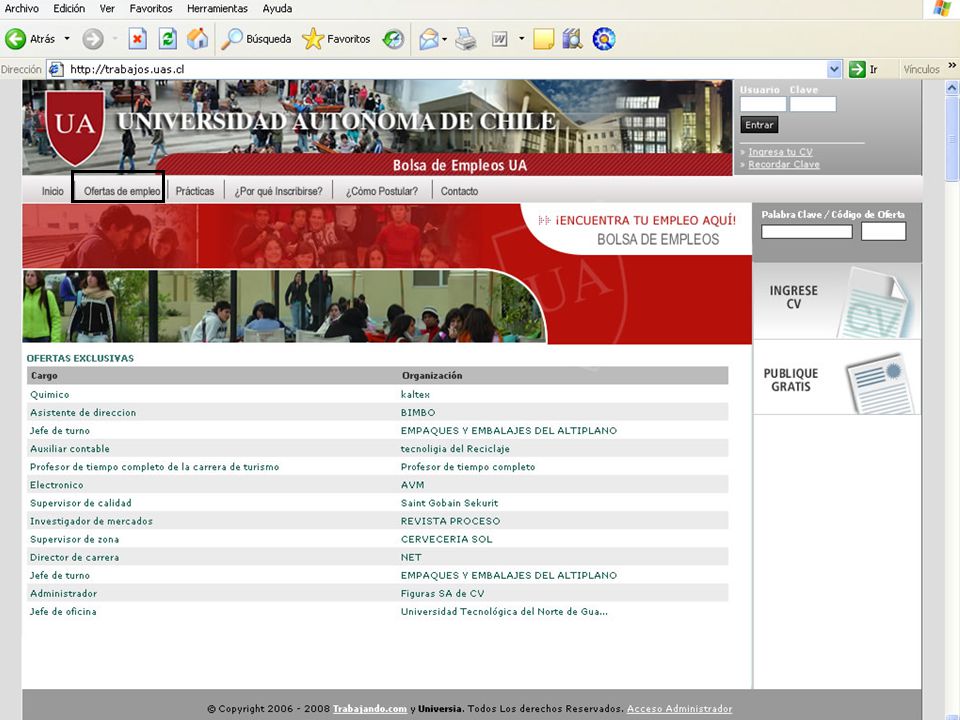Click the Atrás back arrow icon
Image resolution: width=960 pixels, height=720 pixels.
click(15, 39)
